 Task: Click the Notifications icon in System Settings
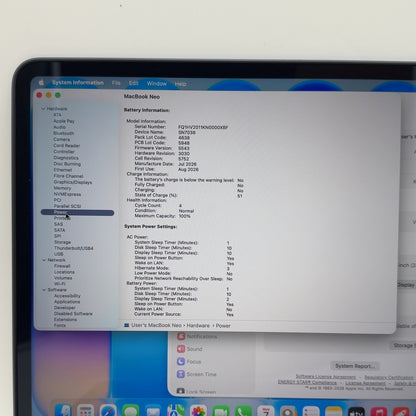[x=181, y=336]
